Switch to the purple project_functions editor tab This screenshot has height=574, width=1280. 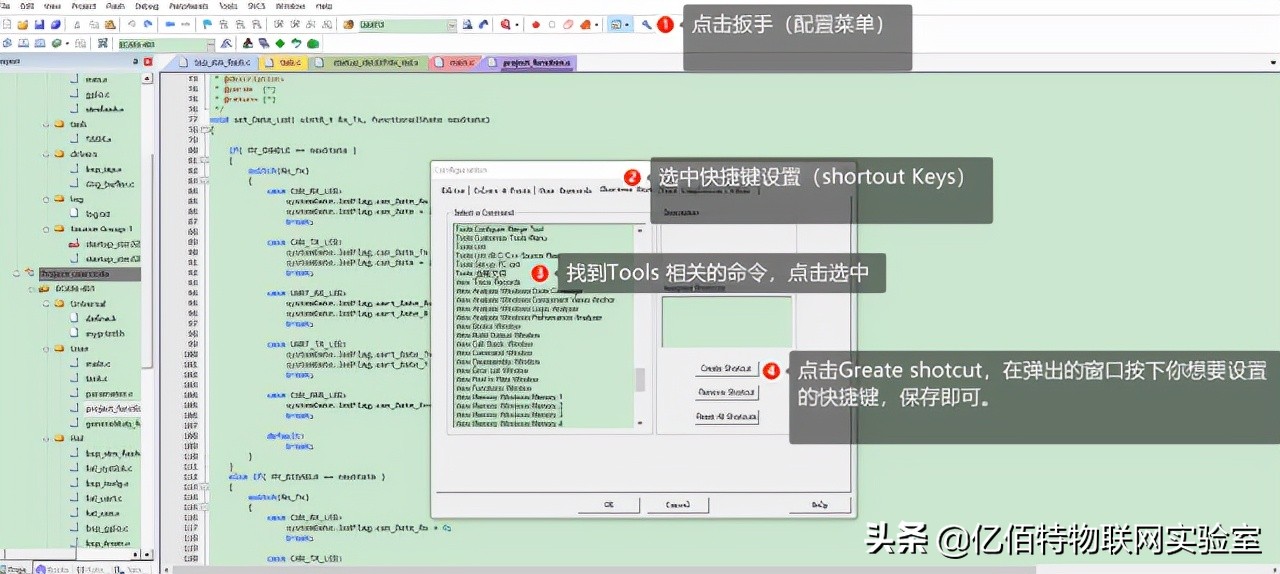[531, 62]
